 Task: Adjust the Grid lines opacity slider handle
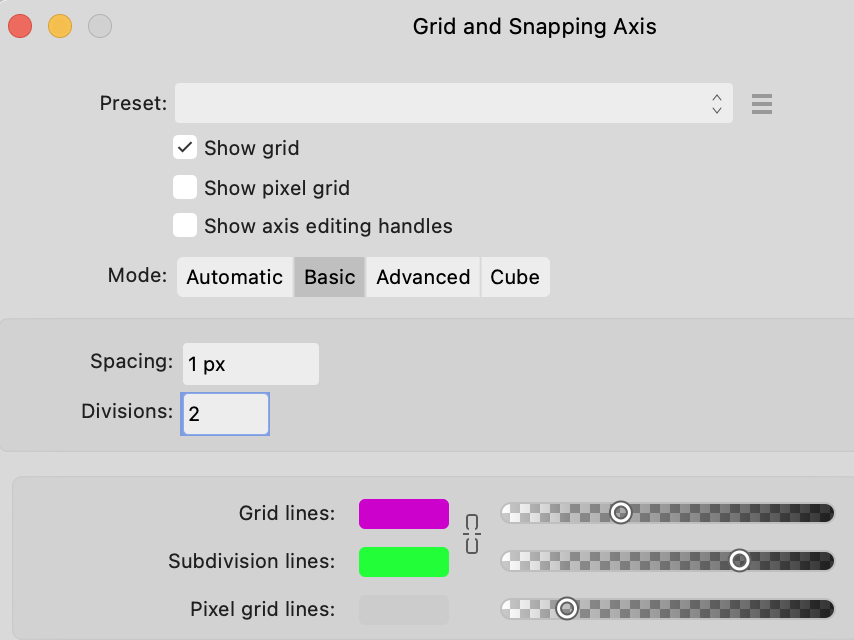coord(620,512)
